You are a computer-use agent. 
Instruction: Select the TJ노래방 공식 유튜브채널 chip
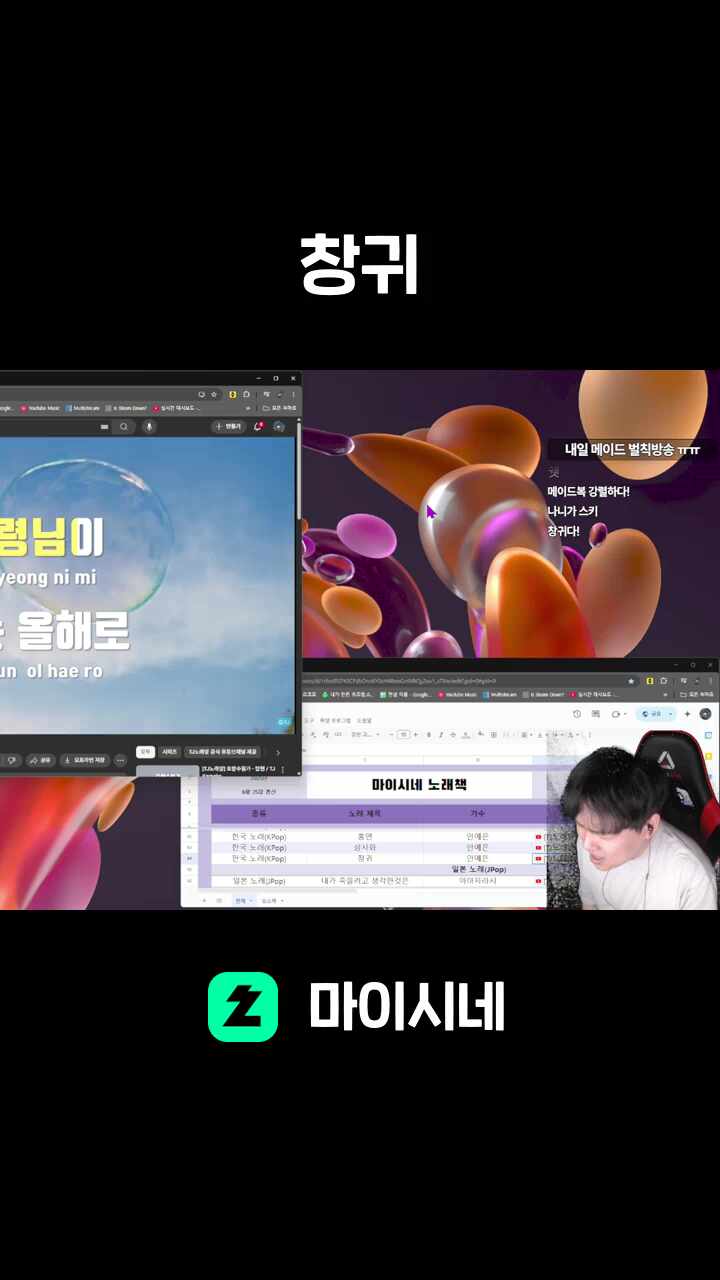222,752
